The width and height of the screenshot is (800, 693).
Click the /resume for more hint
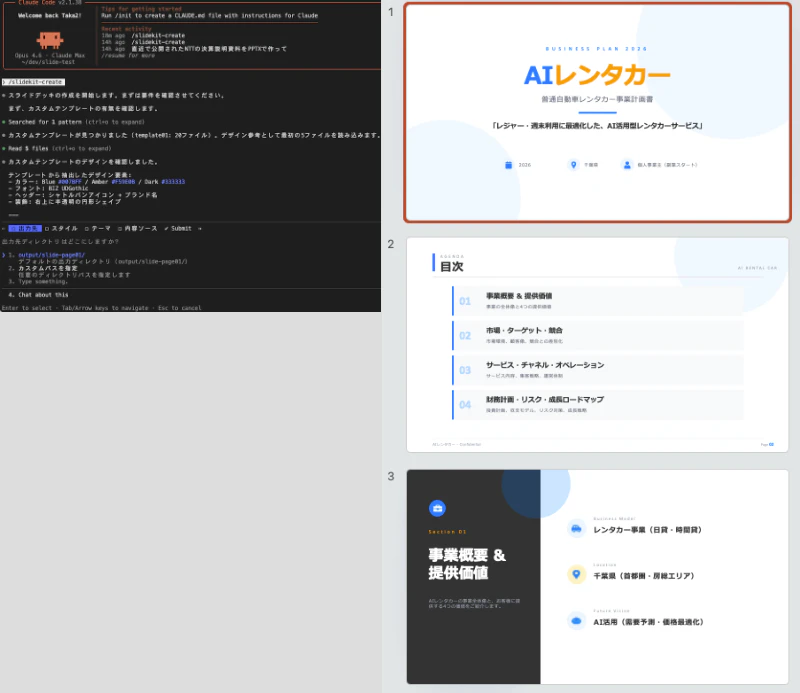pyautogui.click(x=128, y=55)
